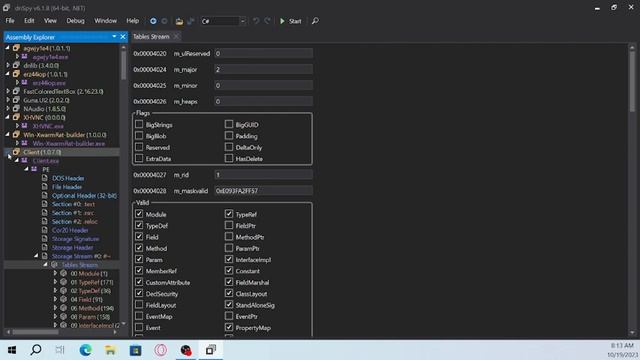Uncheck the Module valid checkbox
Screen dimensions: 640x360
[139, 214]
